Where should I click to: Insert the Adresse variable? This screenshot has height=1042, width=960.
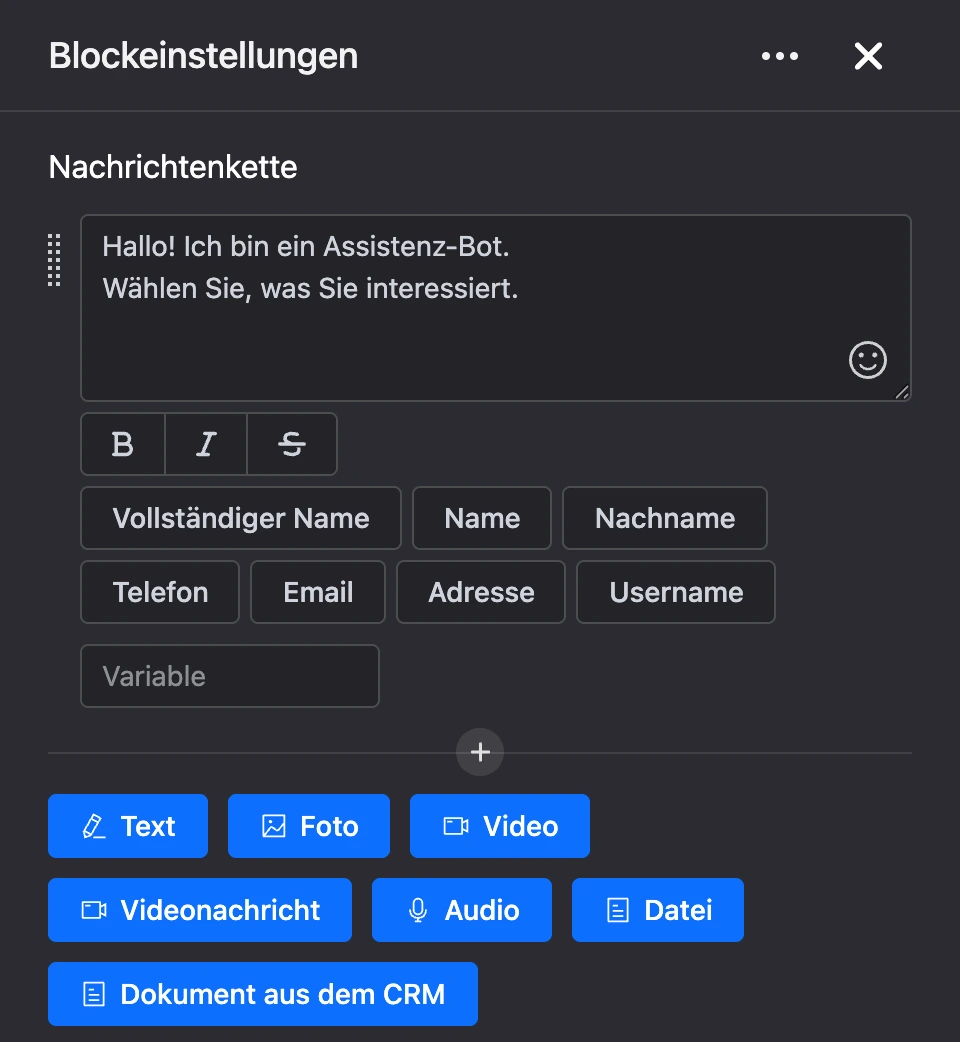[x=481, y=592]
